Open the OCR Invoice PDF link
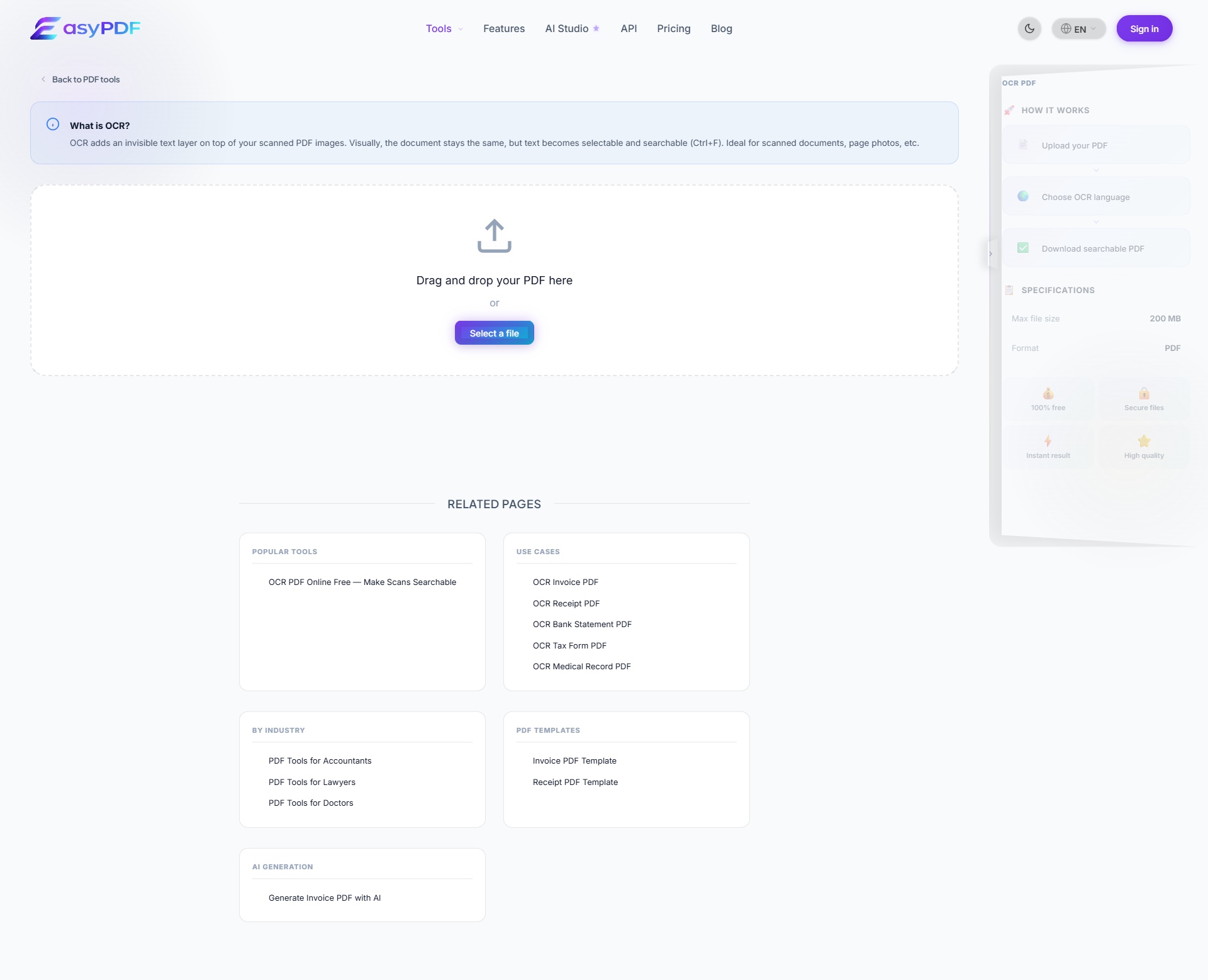This screenshot has width=1208, height=980. (565, 582)
